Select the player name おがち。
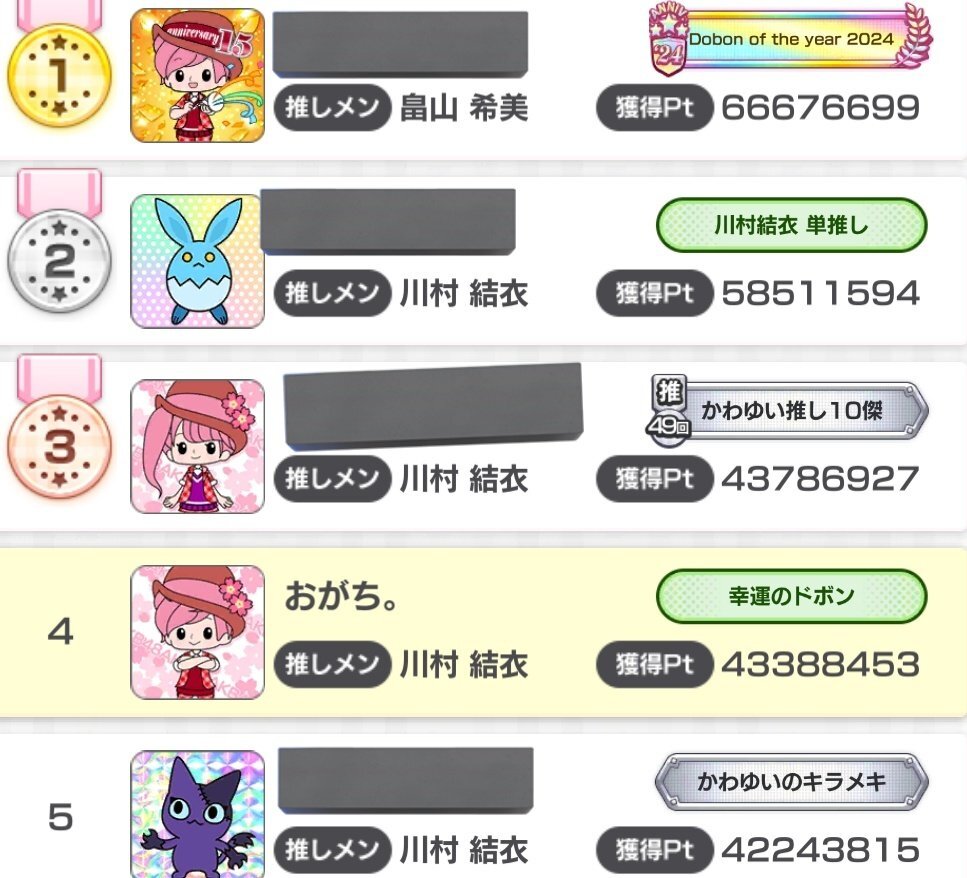The image size is (967, 878). (x=341, y=597)
